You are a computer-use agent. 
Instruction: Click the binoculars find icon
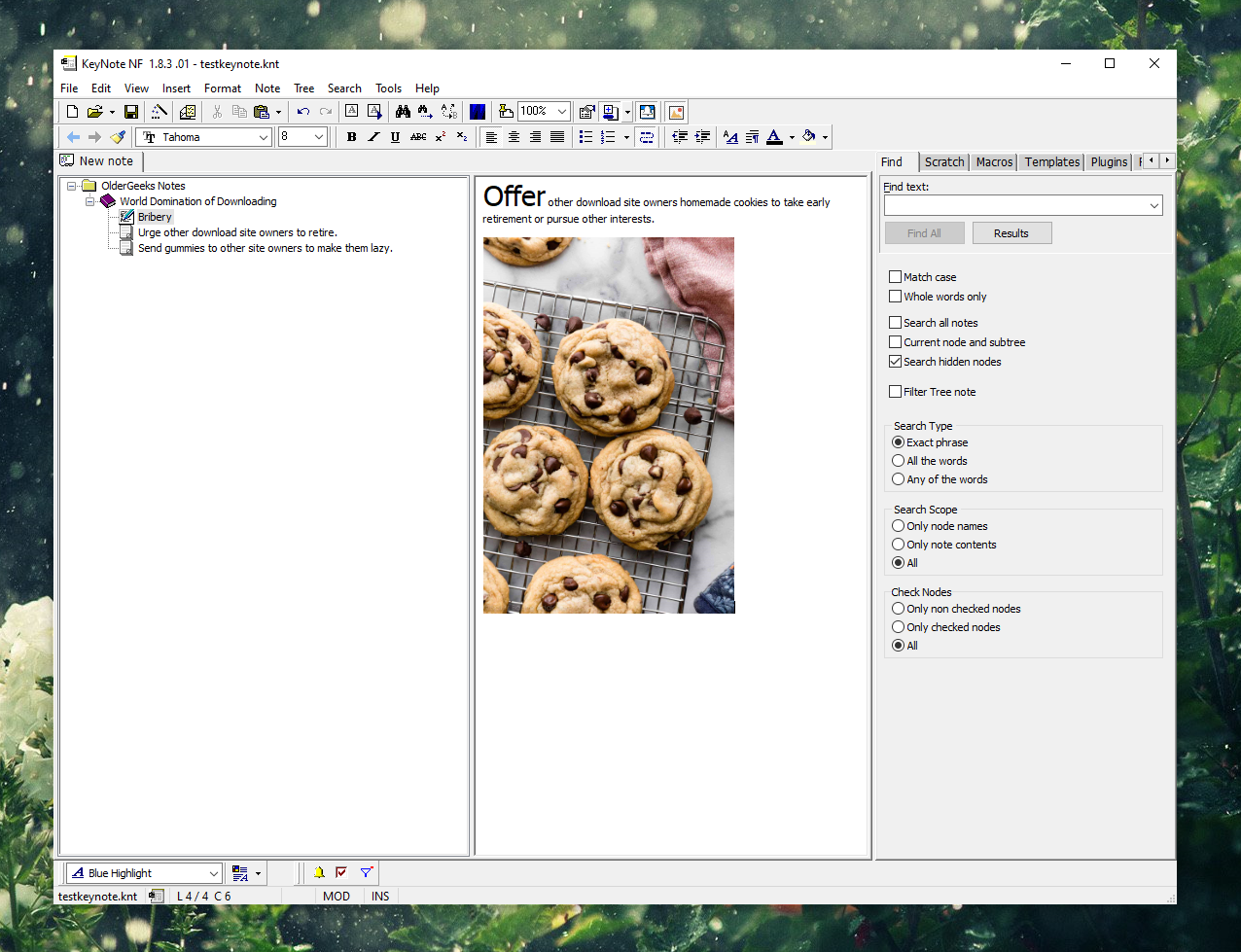click(x=403, y=112)
